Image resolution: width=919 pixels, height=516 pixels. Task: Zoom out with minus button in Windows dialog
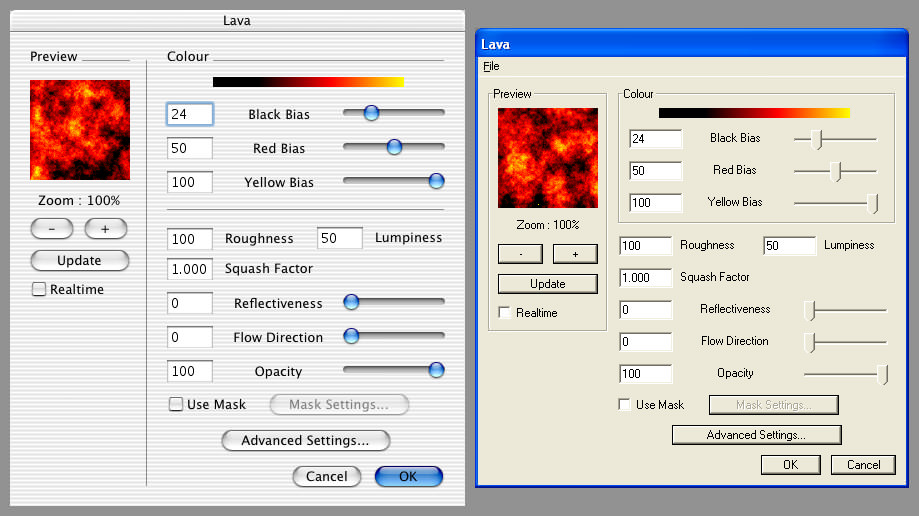point(520,254)
